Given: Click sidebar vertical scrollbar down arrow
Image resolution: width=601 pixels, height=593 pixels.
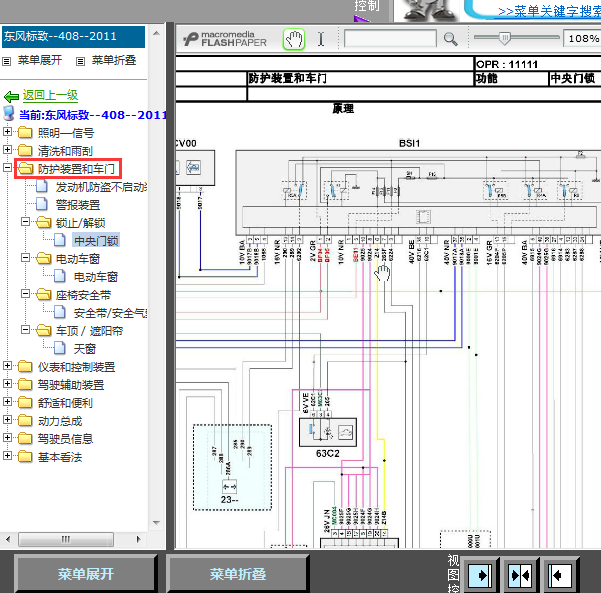Looking at the screenshot, I should [156, 523].
